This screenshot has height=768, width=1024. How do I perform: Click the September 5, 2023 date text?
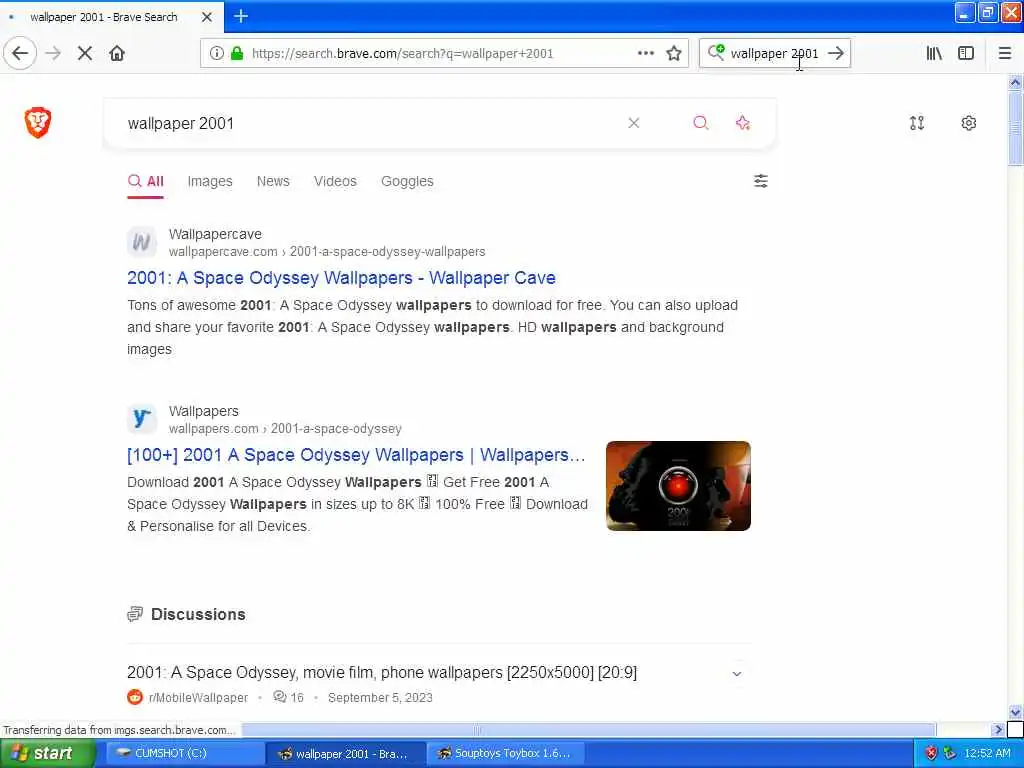(x=380, y=697)
